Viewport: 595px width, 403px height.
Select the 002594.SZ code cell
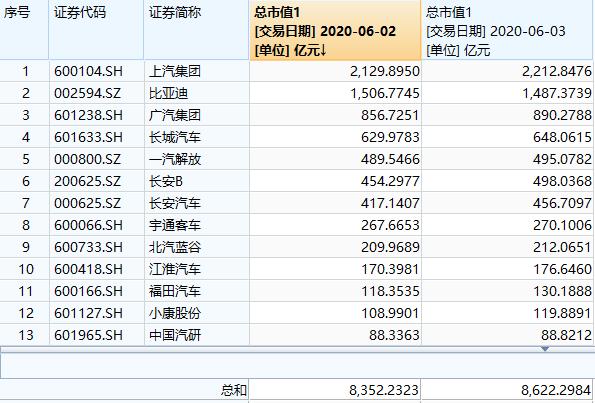96,93
